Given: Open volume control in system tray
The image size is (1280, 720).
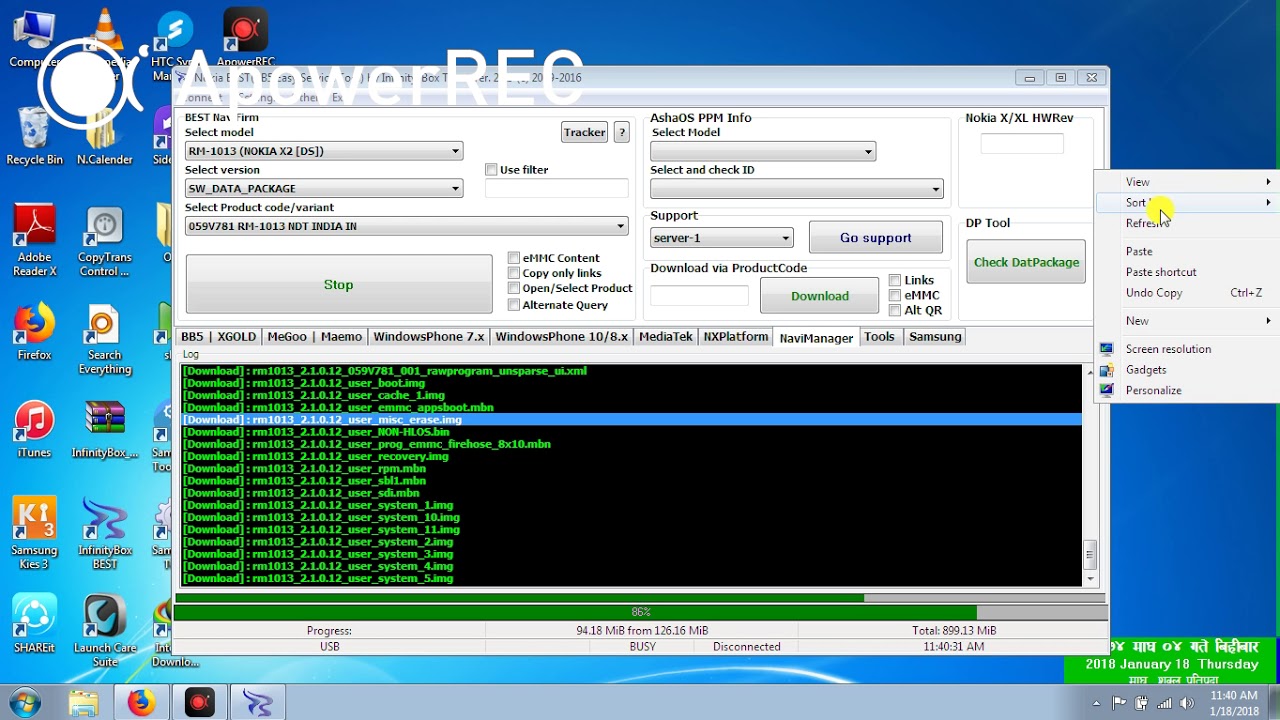Looking at the screenshot, I should pos(1187,703).
